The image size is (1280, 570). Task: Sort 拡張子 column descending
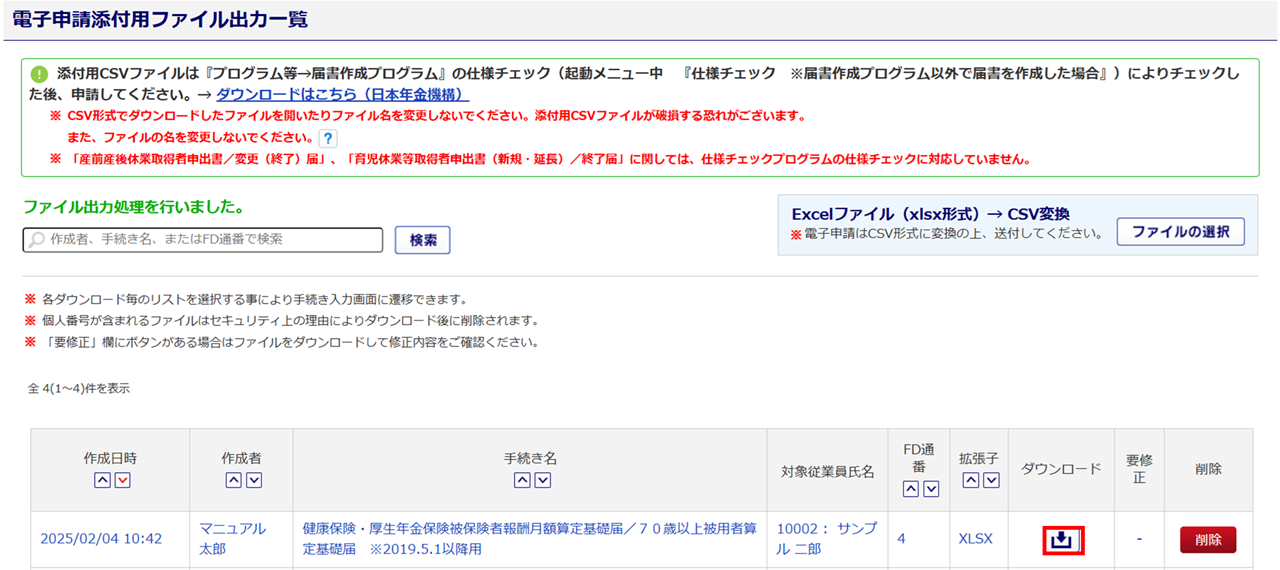pyautogui.click(x=991, y=481)
